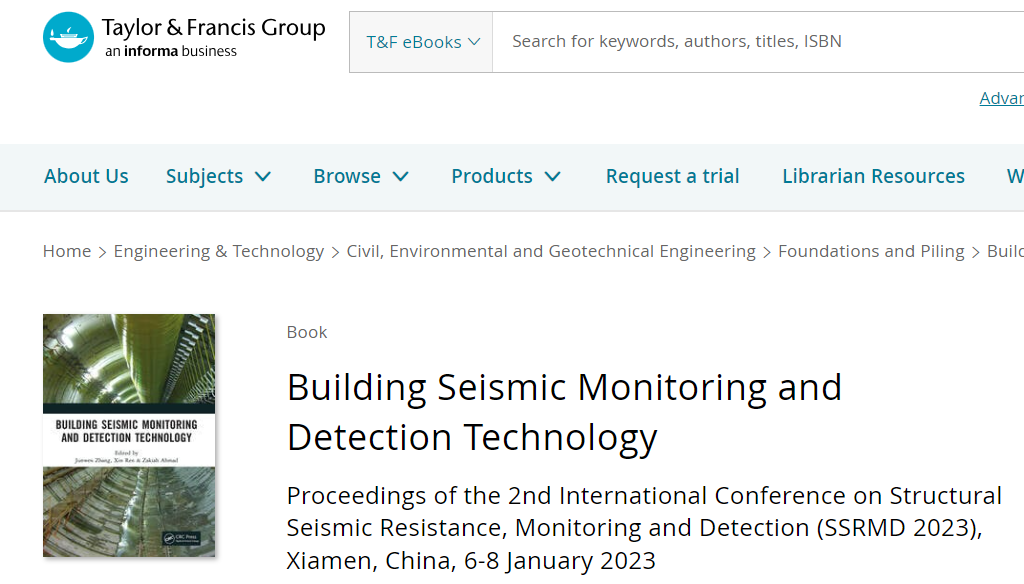Go to About Us page
The width and height of the screenshot is (1024, 584).
(86, 176)
